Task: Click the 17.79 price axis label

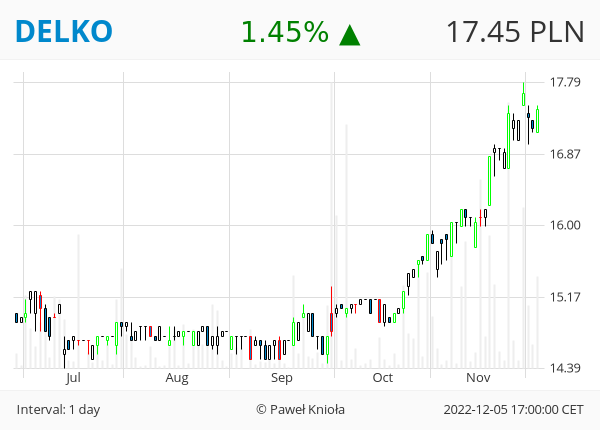Action: pyautogui.click(x=565, y=82)
